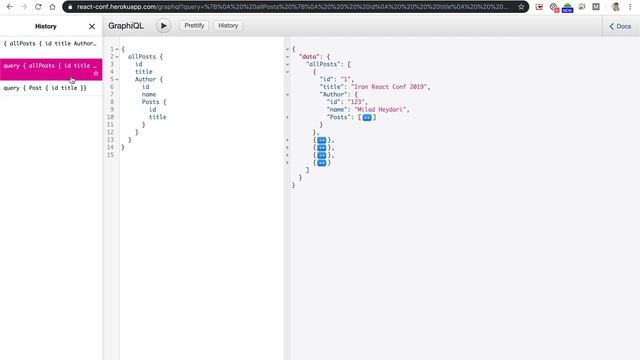The image size is (640, 360).
Task: Expand the last collapsed post object before ]
Action: [322, 163]
